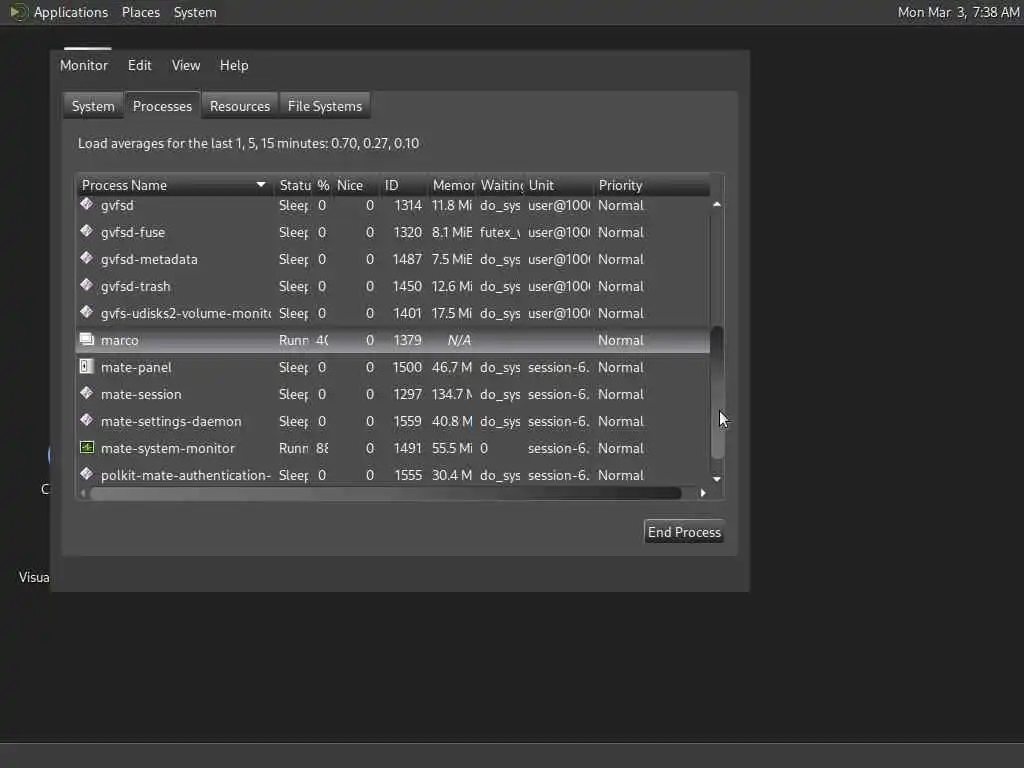
Task: Select the gvfsd-trash process name
Action: [135, 286]
